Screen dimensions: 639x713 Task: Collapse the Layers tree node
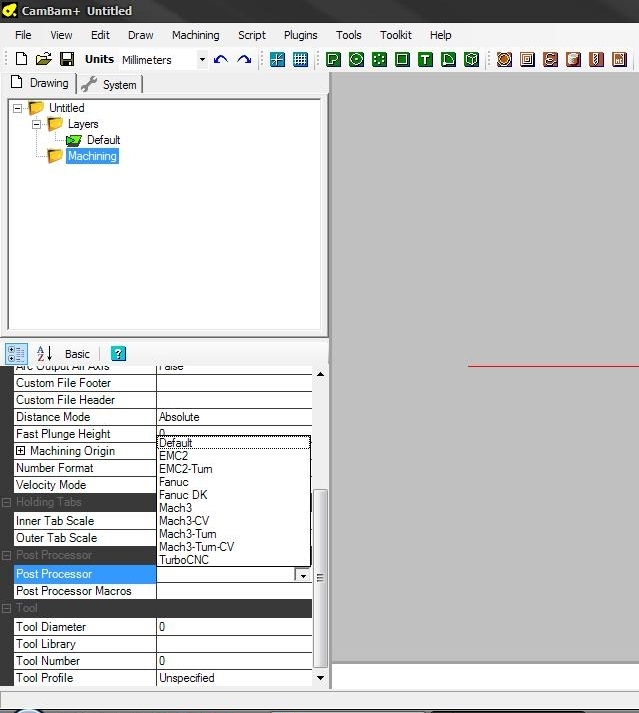point(36,124)
